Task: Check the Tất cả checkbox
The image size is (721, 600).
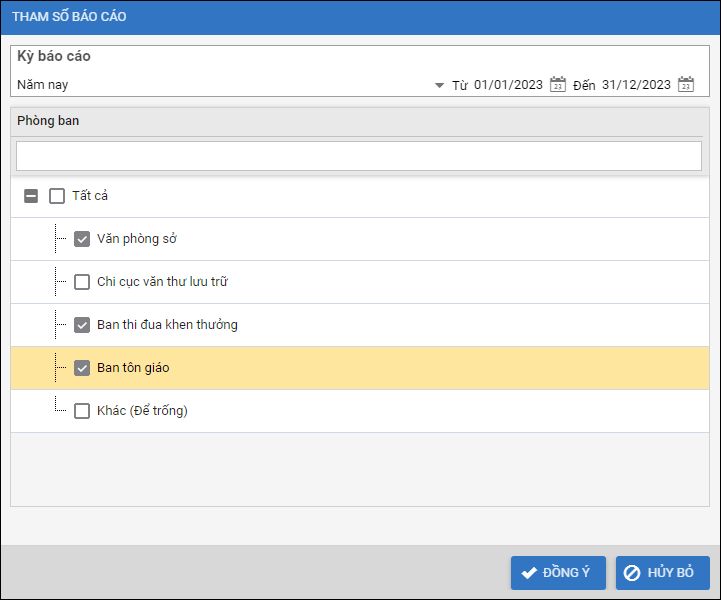Action: [57, 196]
